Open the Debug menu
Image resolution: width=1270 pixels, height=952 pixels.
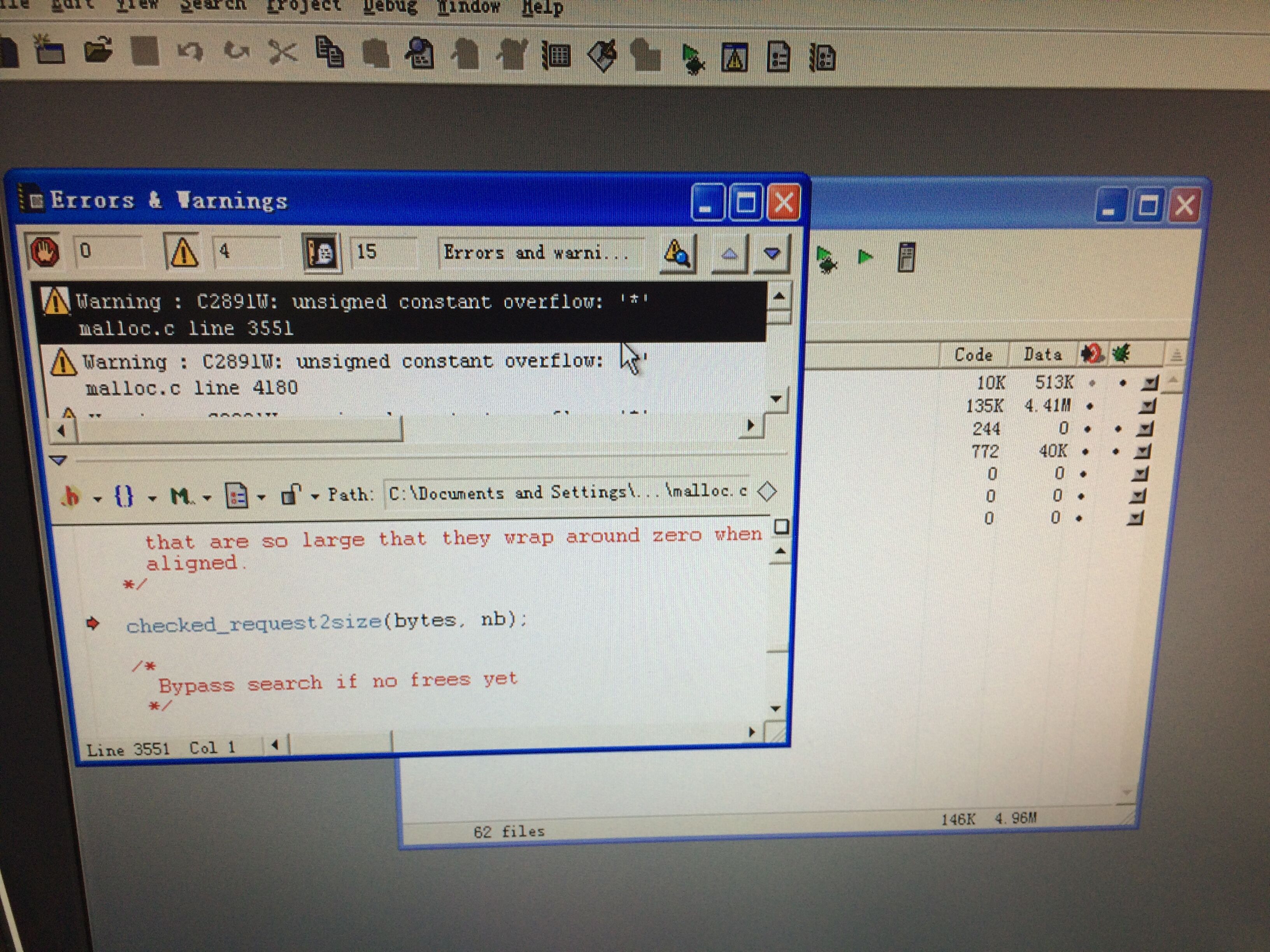point(390,7)
